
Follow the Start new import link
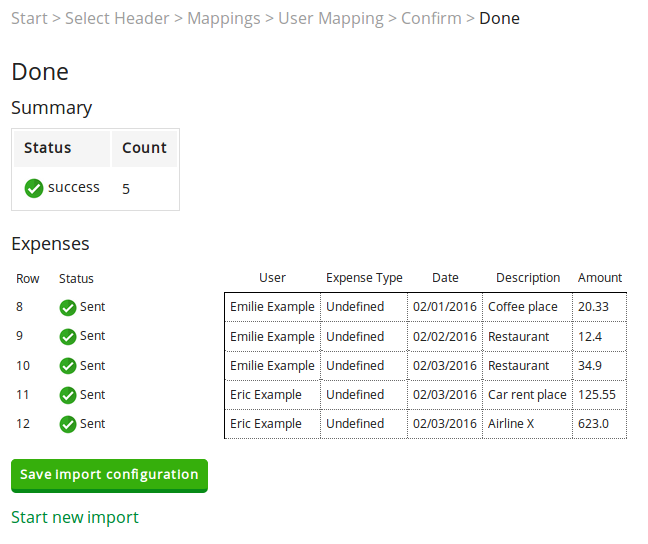coord(75,518)
